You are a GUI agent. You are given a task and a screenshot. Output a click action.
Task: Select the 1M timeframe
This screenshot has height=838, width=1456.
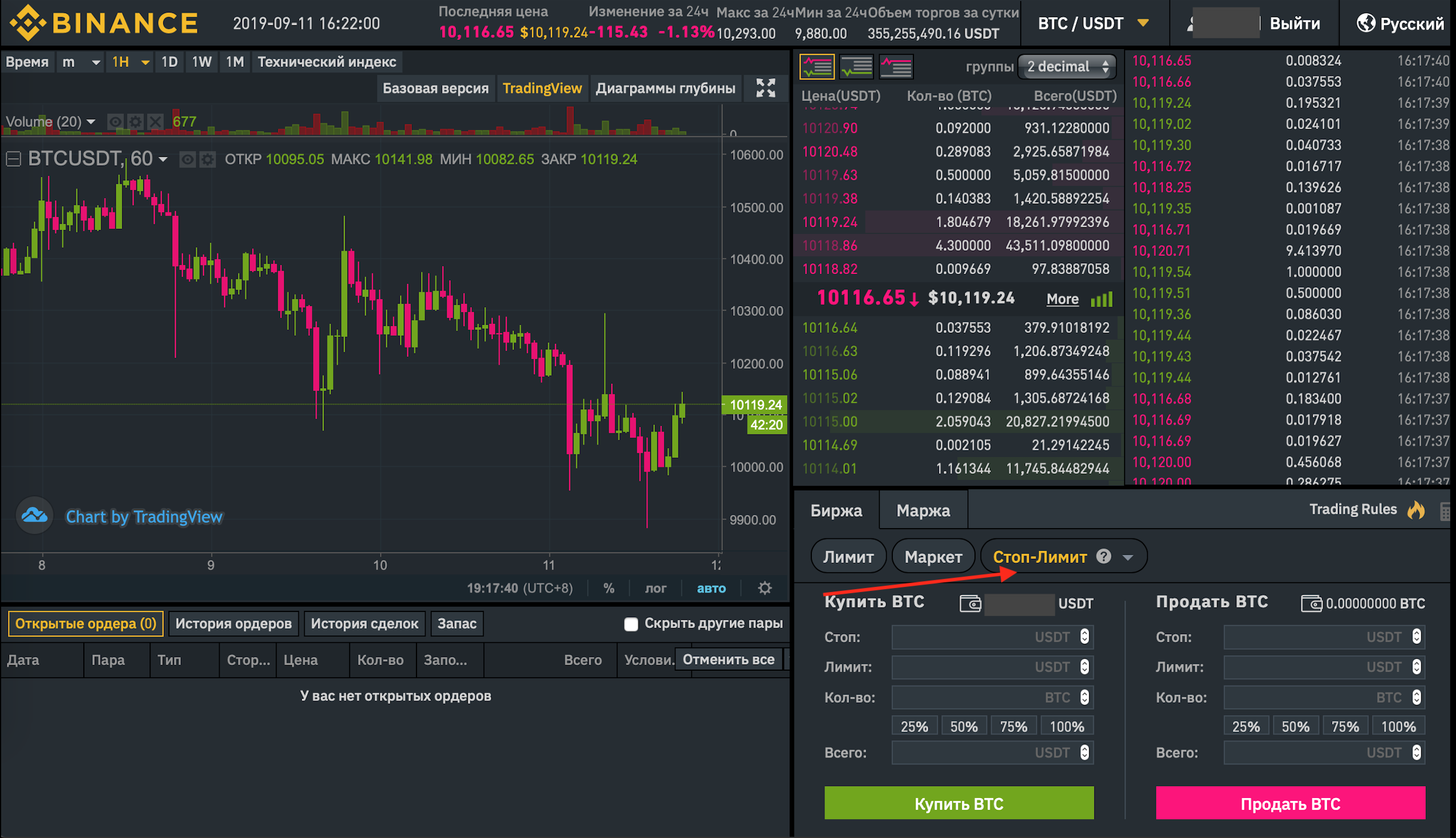[234, 62]
